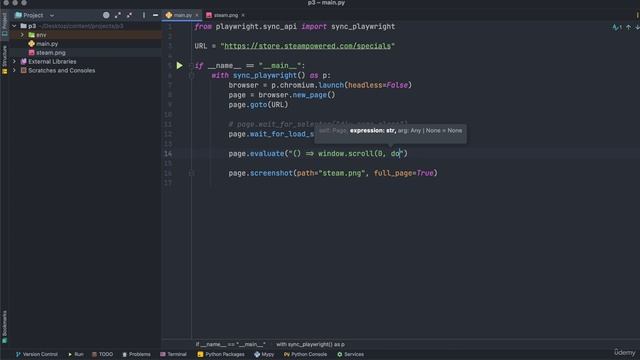Toggle the Bookmarks tool window stripe button

coord(4,327)
